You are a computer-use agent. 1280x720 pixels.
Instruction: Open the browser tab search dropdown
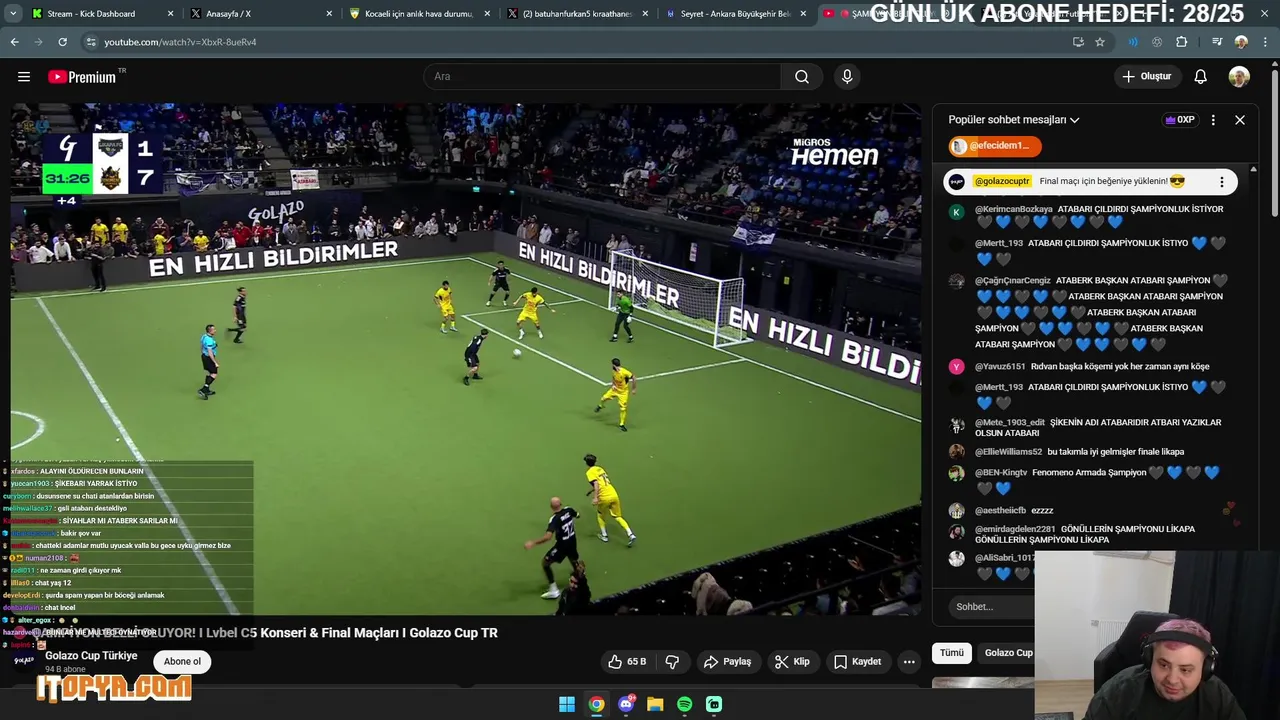tap(13, 14)
